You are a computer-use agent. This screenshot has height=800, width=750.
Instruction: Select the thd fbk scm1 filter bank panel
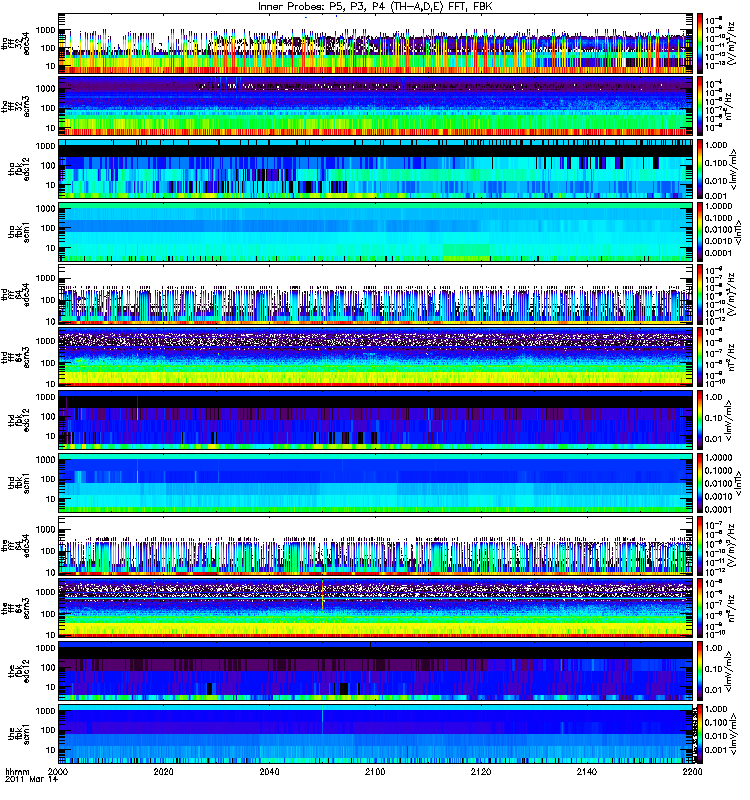pyautogui.click(x=376, y=483)
